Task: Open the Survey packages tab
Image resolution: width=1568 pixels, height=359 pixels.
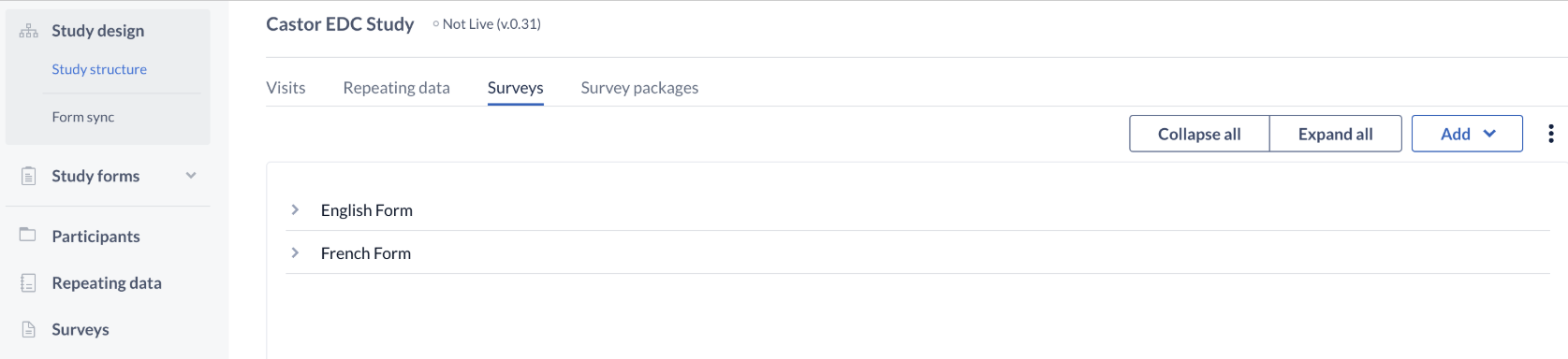Action: [x=639, y=87]
